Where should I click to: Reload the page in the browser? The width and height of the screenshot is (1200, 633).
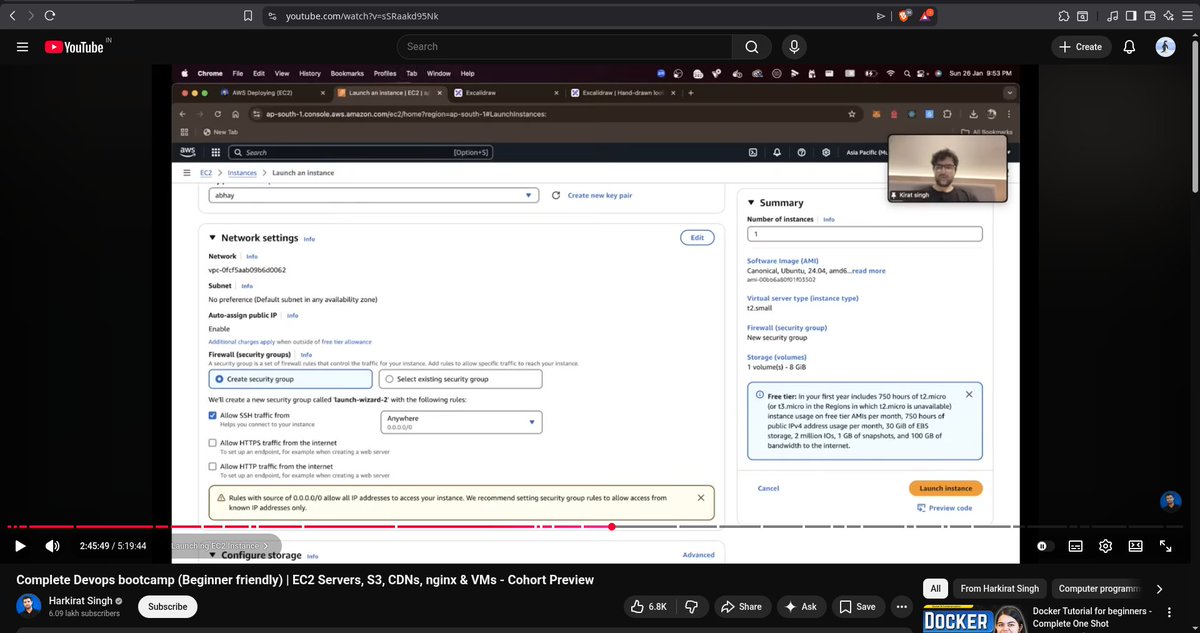pos(50,15)
